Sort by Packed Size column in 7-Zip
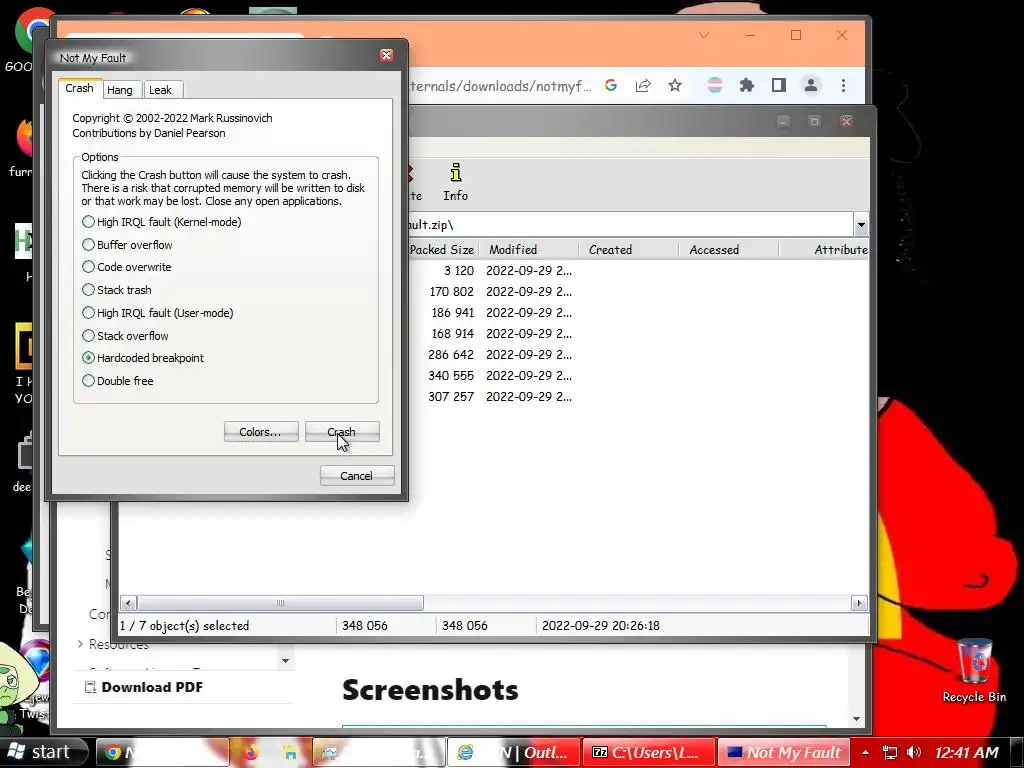Viewport: 1024px width, 768px height. (442, 249)
